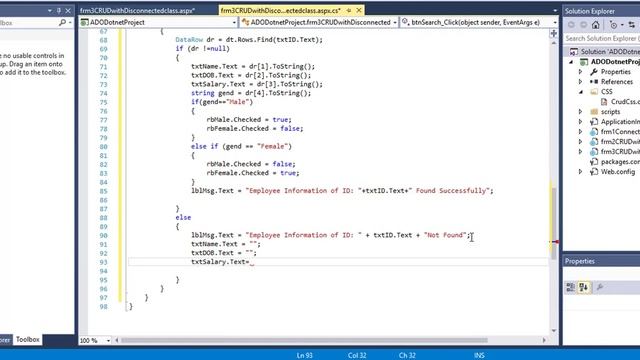Click 'txtSalary.Text=' on line 93

[x=220, y=262]
